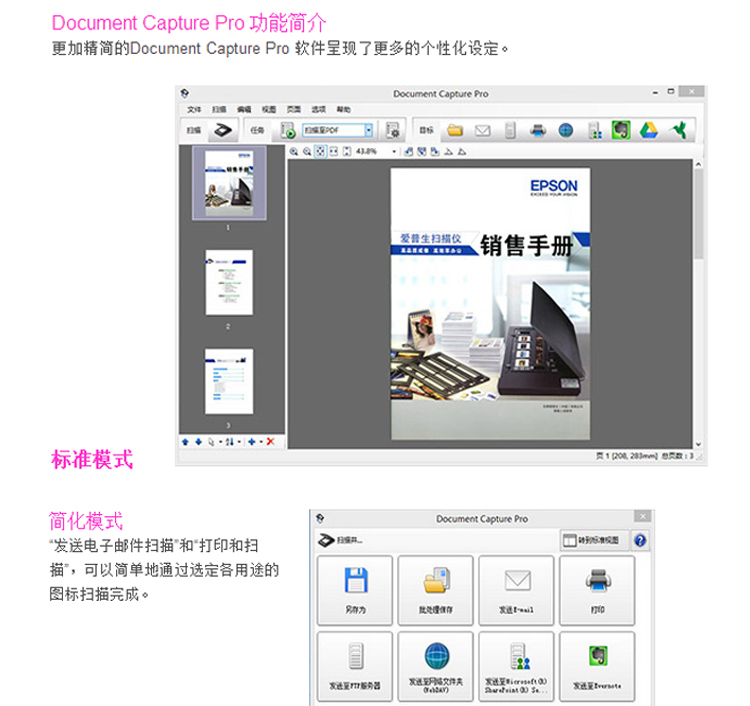This screenshot has width=750, height=706.
Task: Click the 批处理保存 batch save button
Action: click(x=436, y=591)
